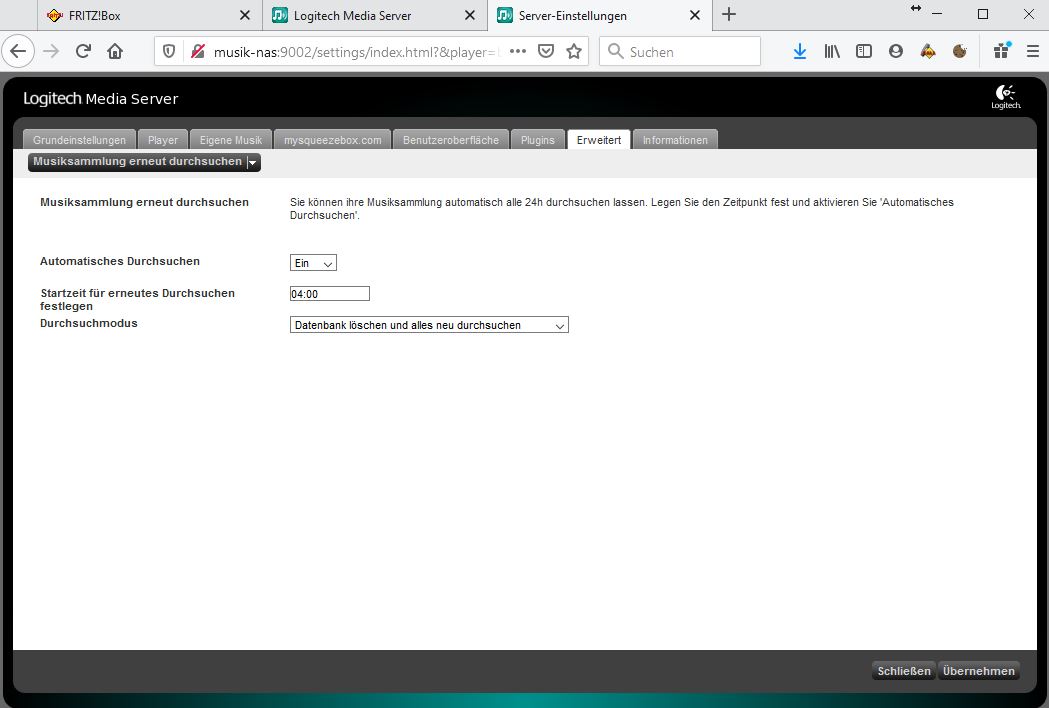Click the Startzeit field showing 04:00

(x=329, y=294)
